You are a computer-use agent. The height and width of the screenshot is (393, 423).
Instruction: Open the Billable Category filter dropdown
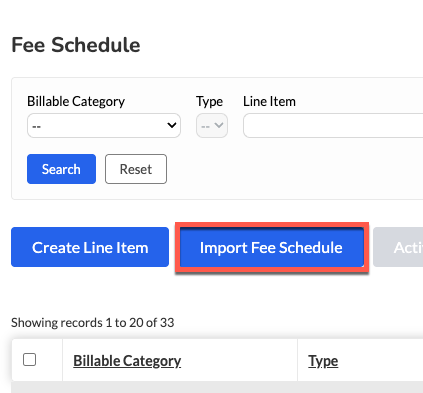104,126
